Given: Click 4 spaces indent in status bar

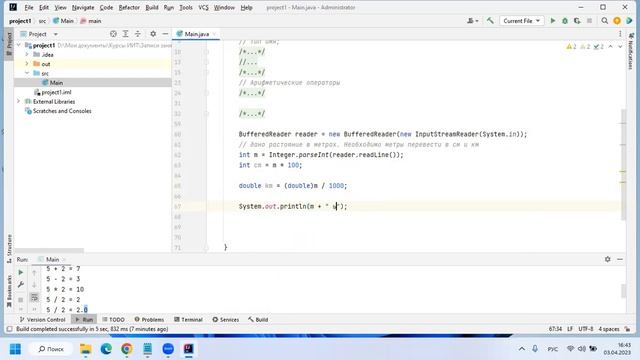Looking at the screenshot, I should point(609,329).
